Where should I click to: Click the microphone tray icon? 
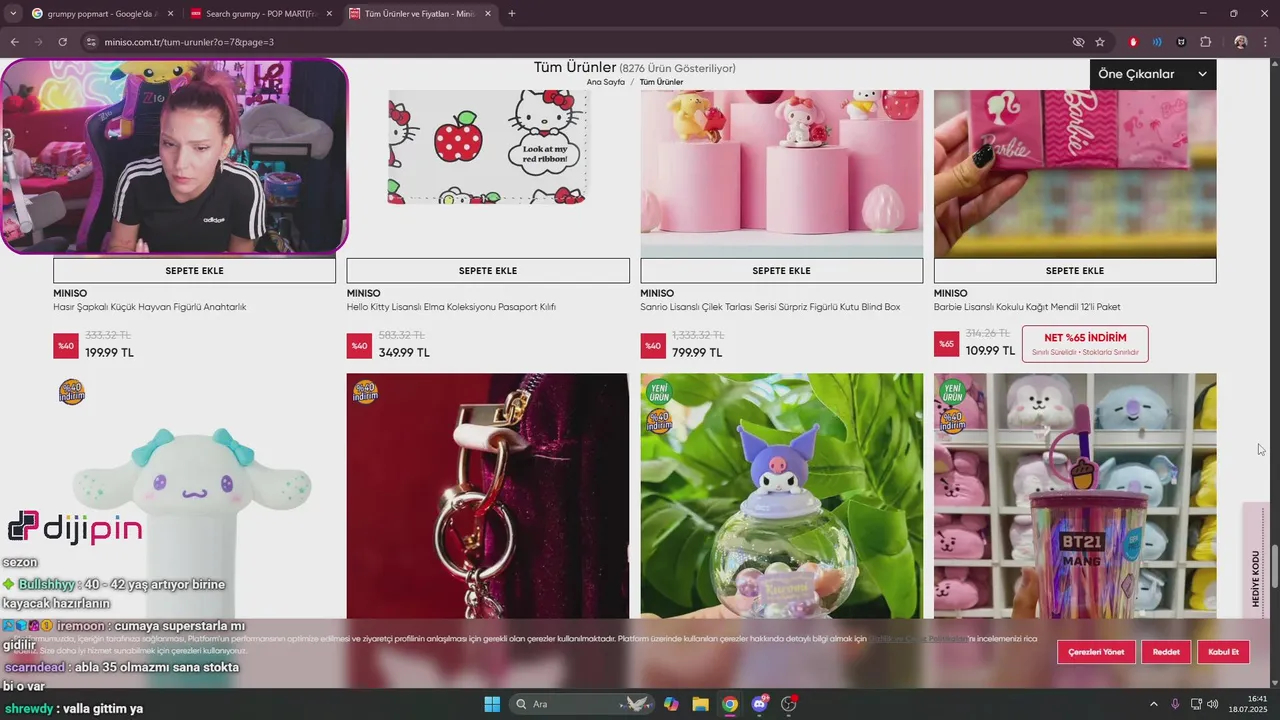point(1175,704)
